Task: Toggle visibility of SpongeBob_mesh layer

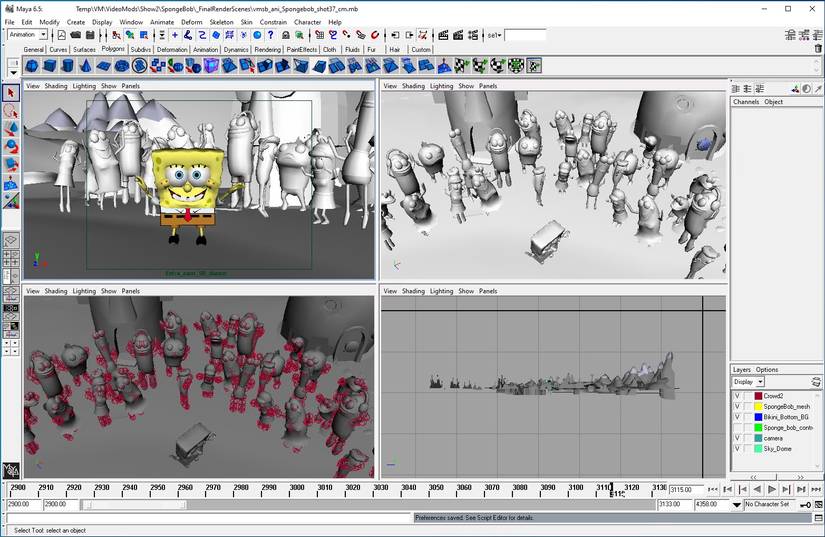Action: click(x=738, y=407)
